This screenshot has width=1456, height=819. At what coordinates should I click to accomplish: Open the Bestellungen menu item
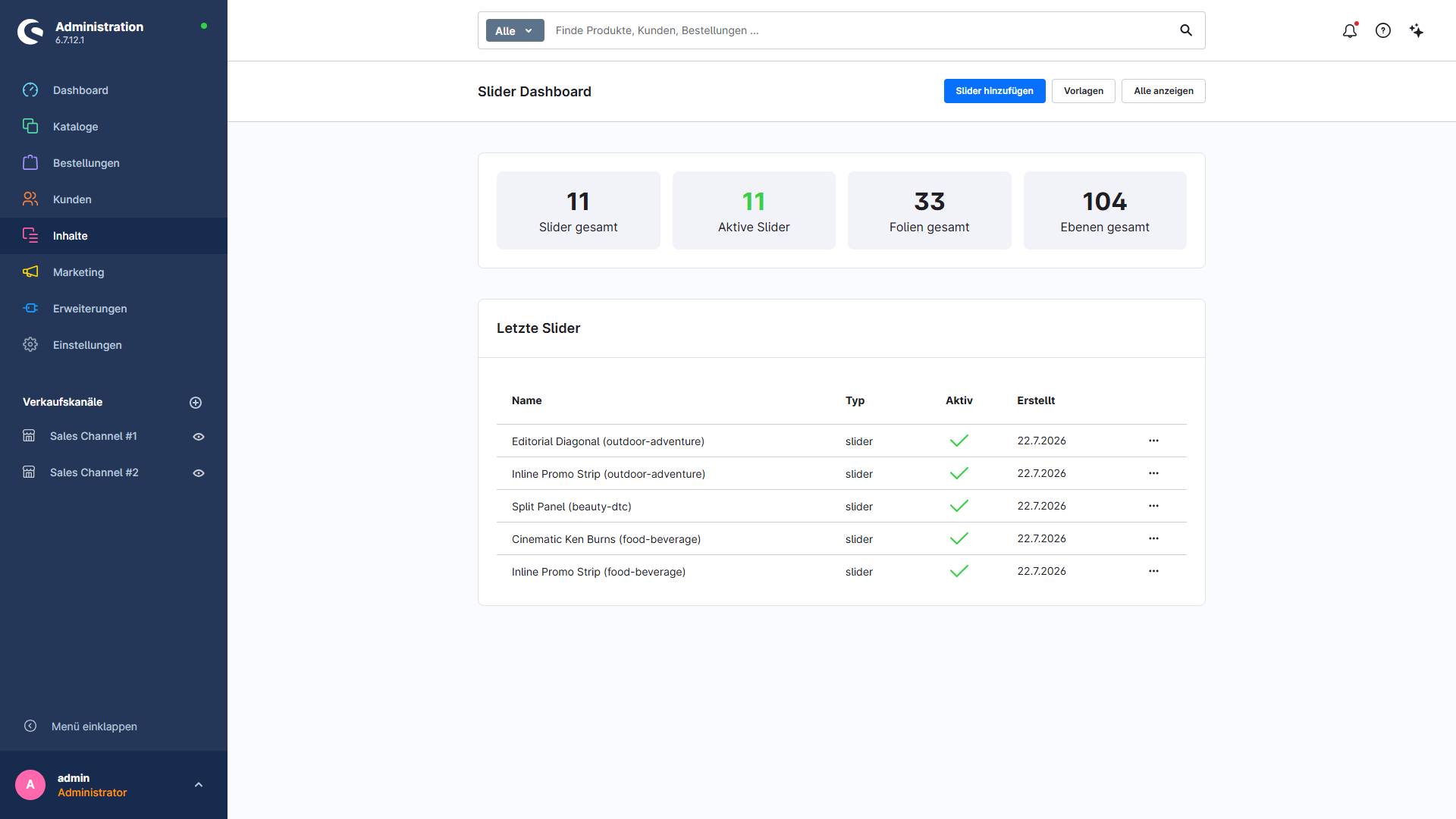(x=114, y=163)
